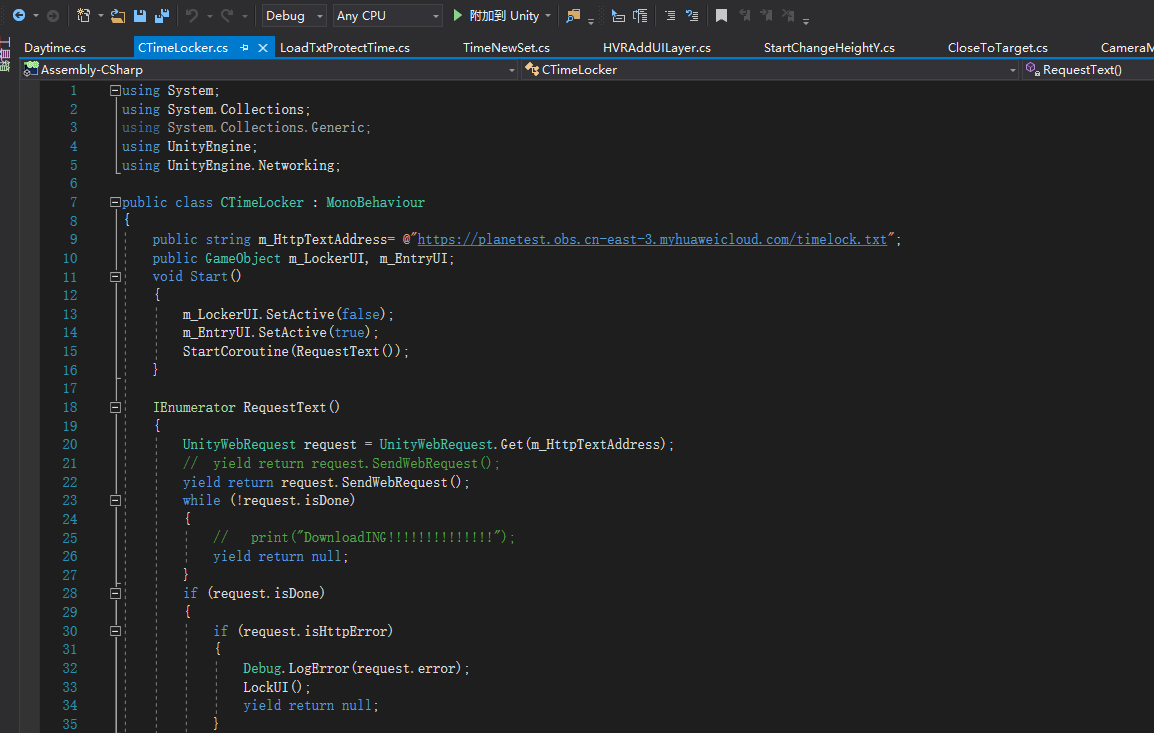Click the comment-out selected lines icon

click(x=670, y=16)
